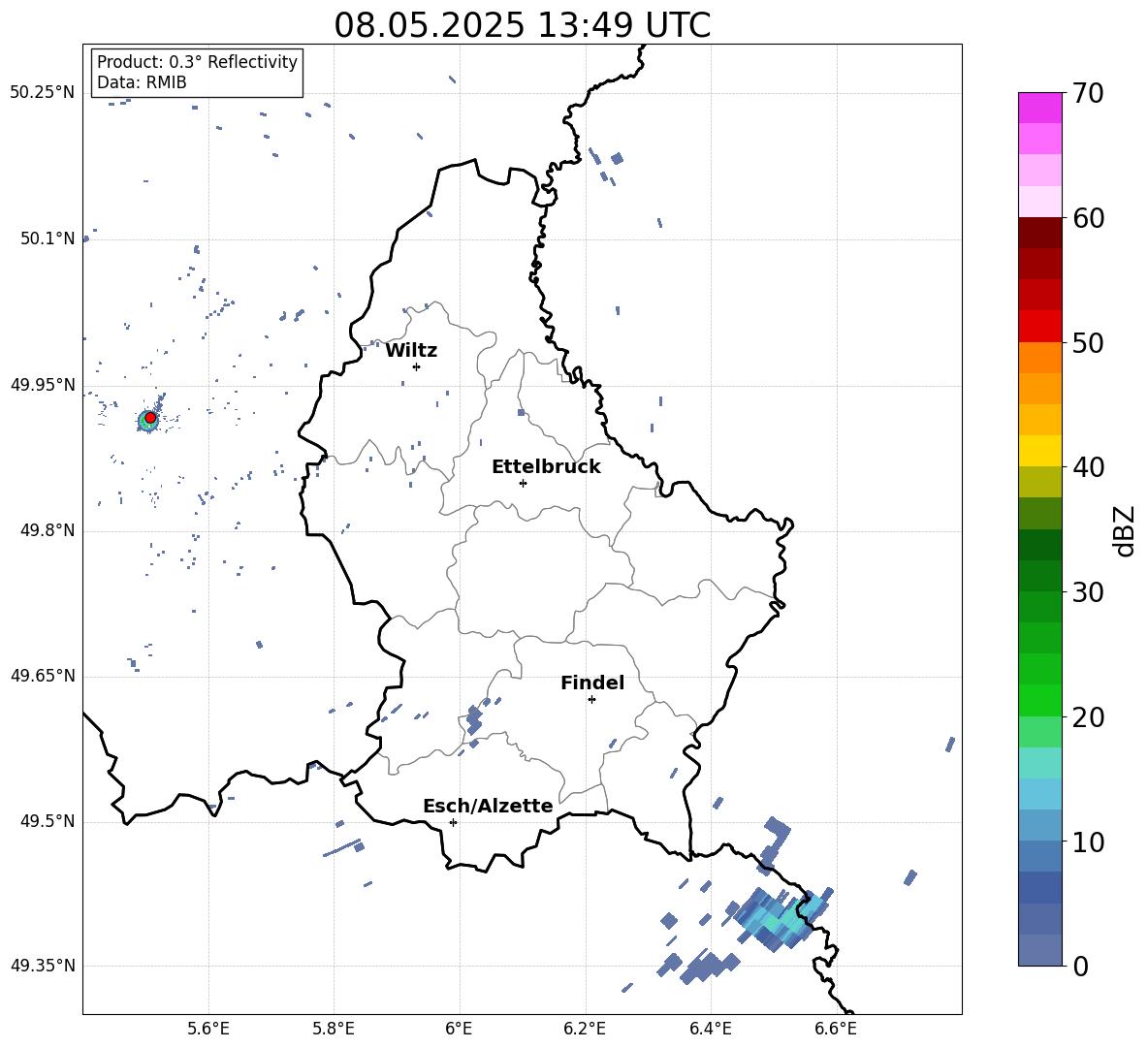Click the Esch/Alzette city label

tap(488, 806)
